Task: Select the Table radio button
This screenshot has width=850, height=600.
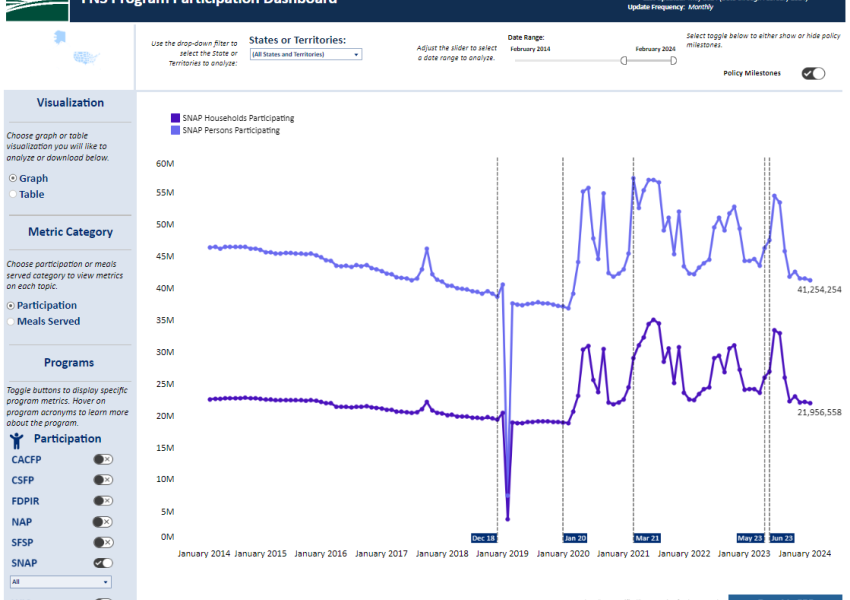Action: click(x=13, y=194)
